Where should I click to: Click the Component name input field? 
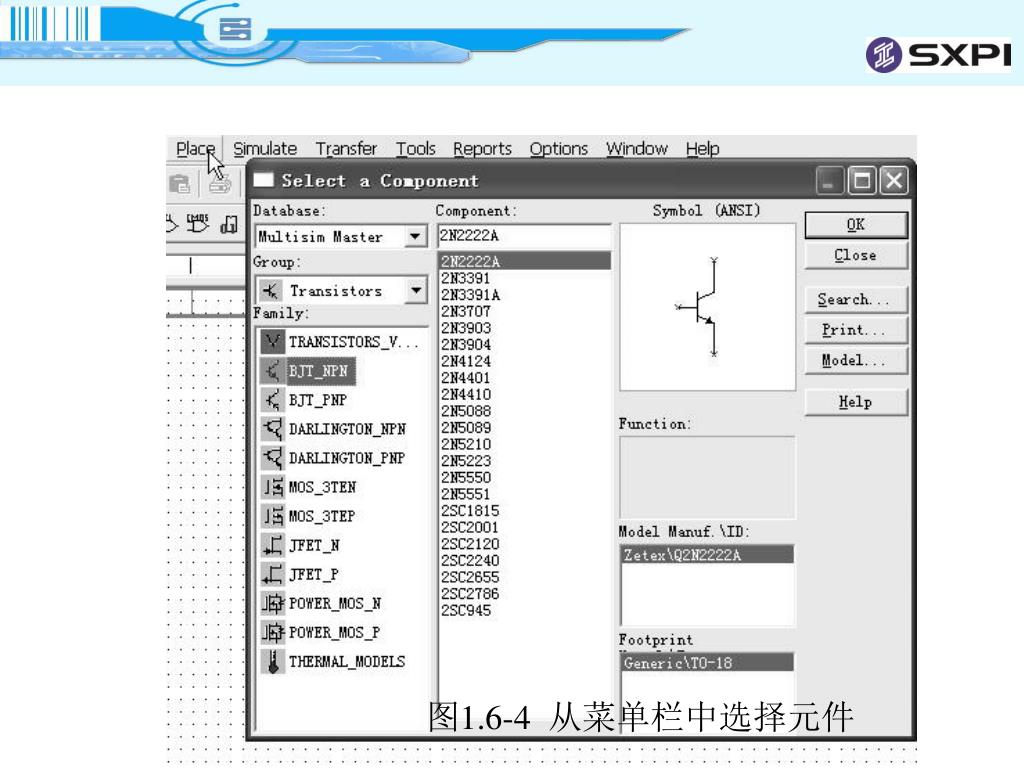tap(524, 236)
